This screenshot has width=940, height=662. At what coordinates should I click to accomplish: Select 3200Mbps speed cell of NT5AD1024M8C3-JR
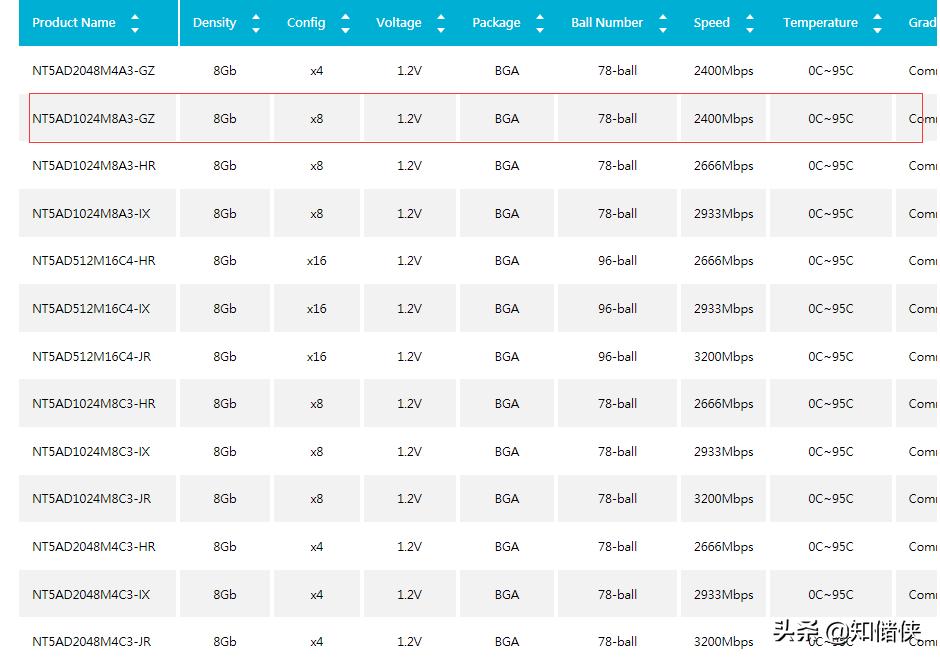coord(724,499)
